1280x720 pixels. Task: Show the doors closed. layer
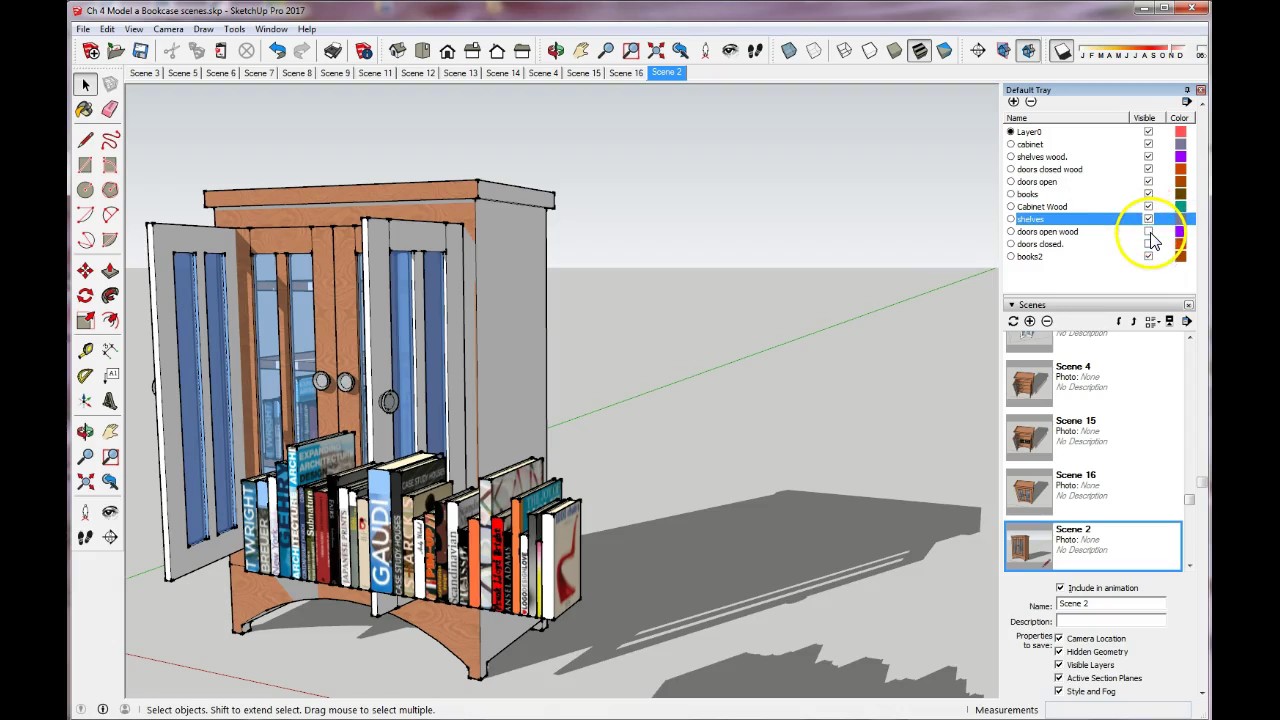coord(1148,244)
